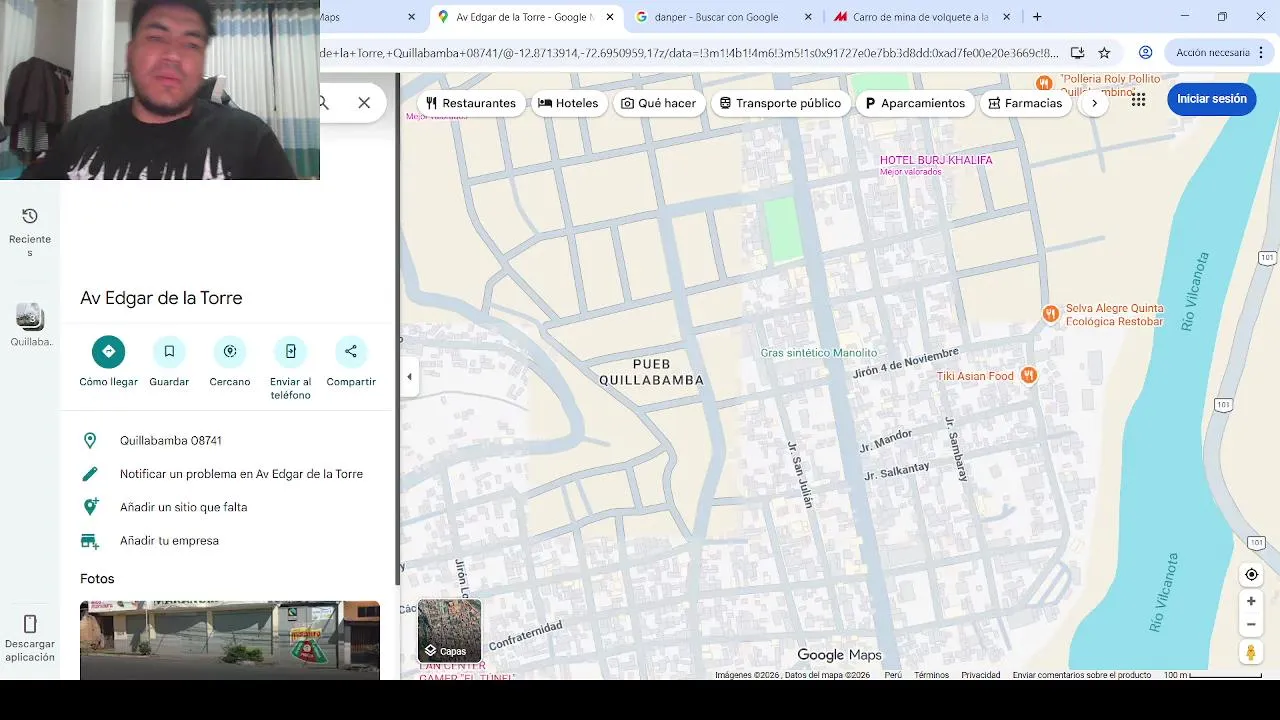Close the Carro de mina tab
The height and width of the screenshot is (720, 1280).
click(1007, 17)
